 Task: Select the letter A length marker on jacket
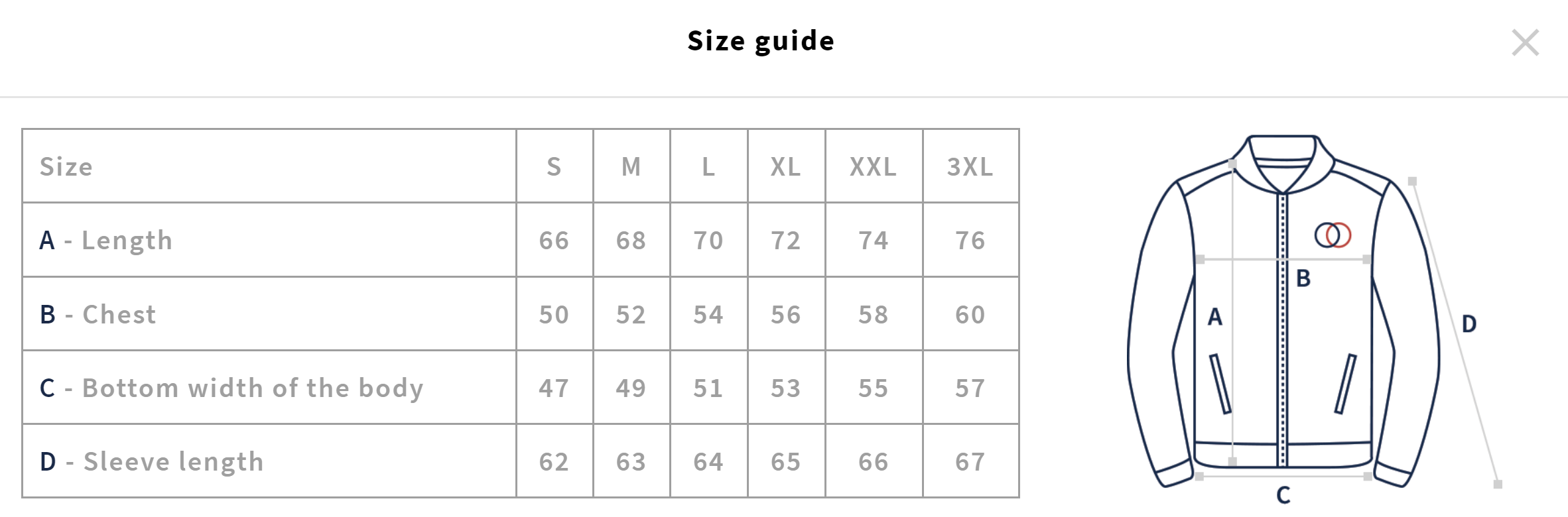pyautogui.click(x=1214, y=317)
